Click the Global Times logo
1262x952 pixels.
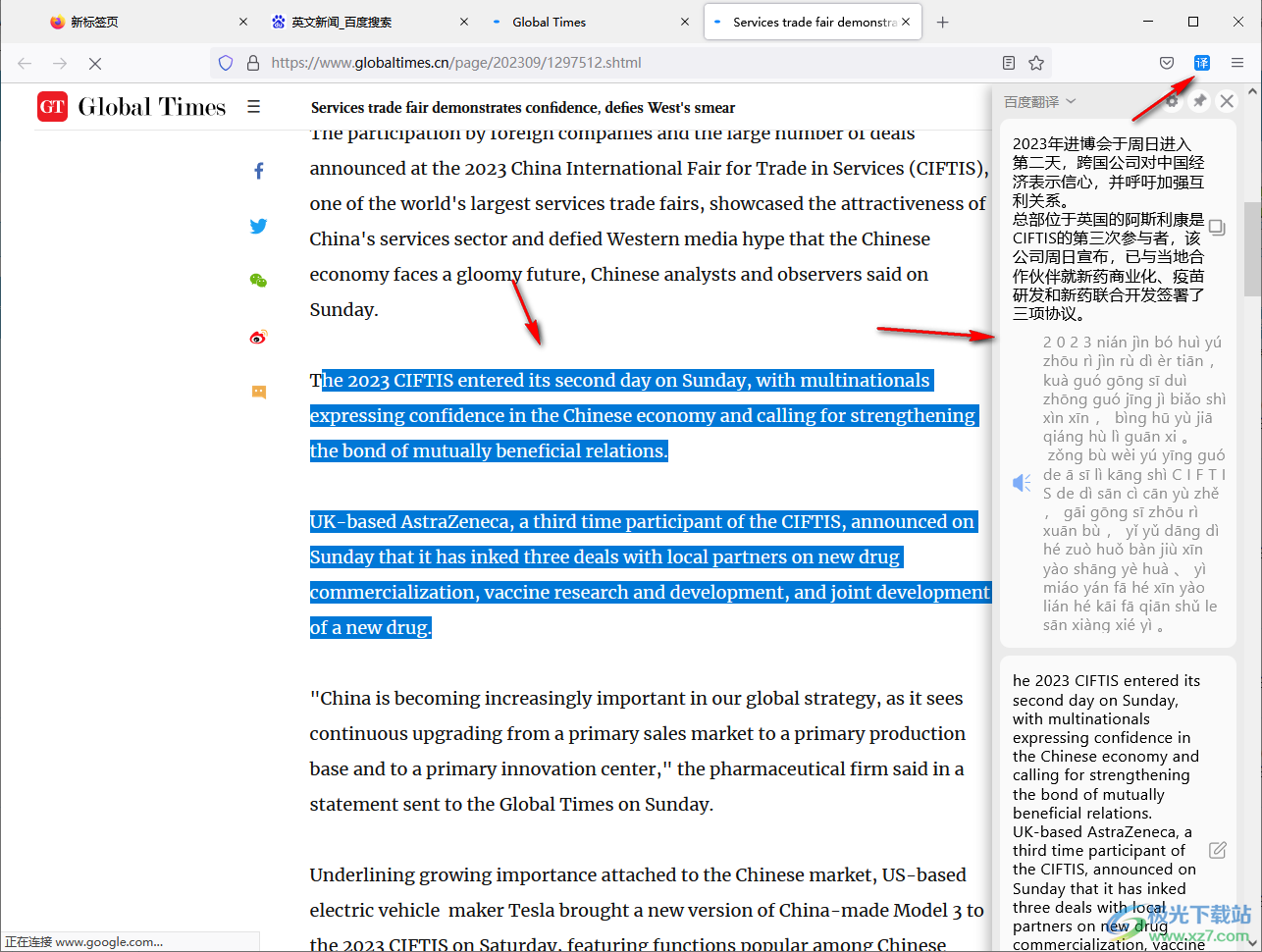click(x=131, y=106)
